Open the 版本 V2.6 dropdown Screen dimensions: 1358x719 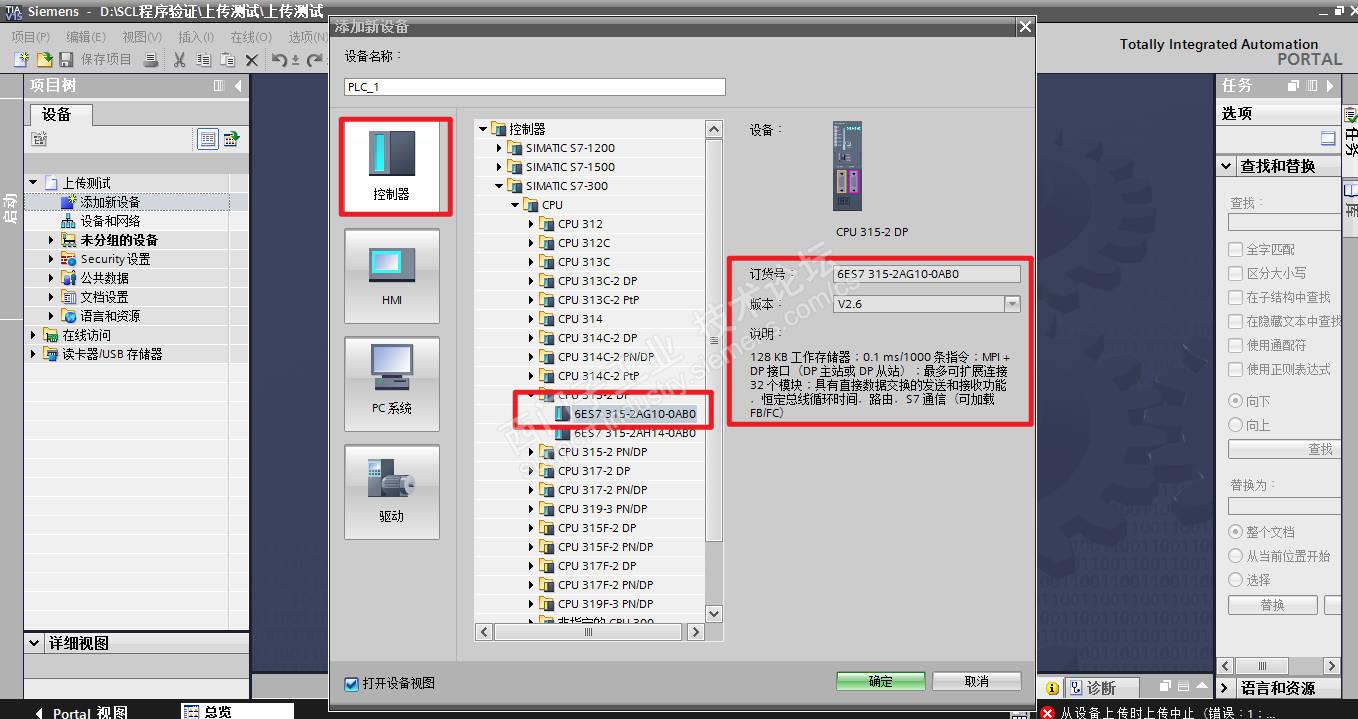(x=1012, y=304)
